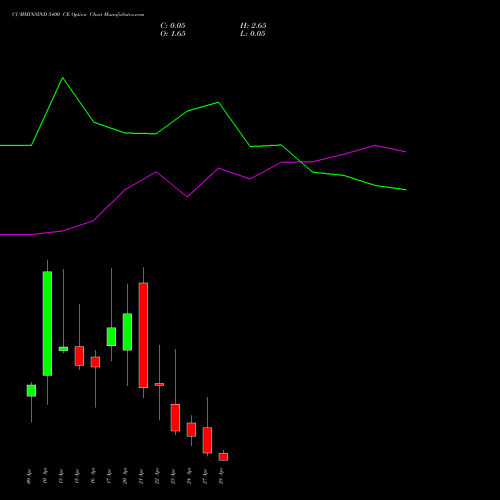Image resolution: width=500 pixels, height=500 pixels.
Task: Click the 21 Apr date label
Action: click(x=141, y=477)
